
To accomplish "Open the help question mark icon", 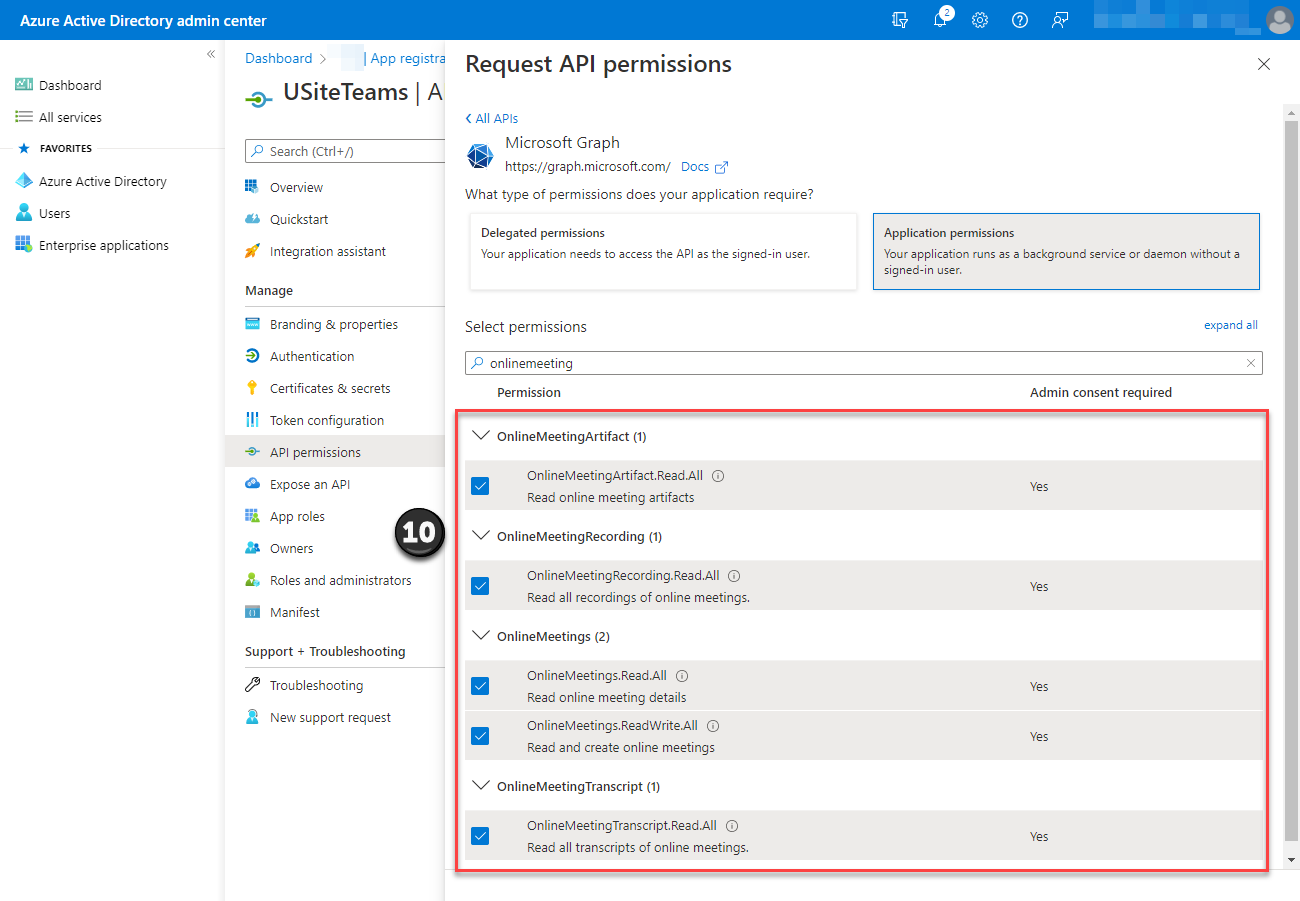I will click(x=1020, y=20).
